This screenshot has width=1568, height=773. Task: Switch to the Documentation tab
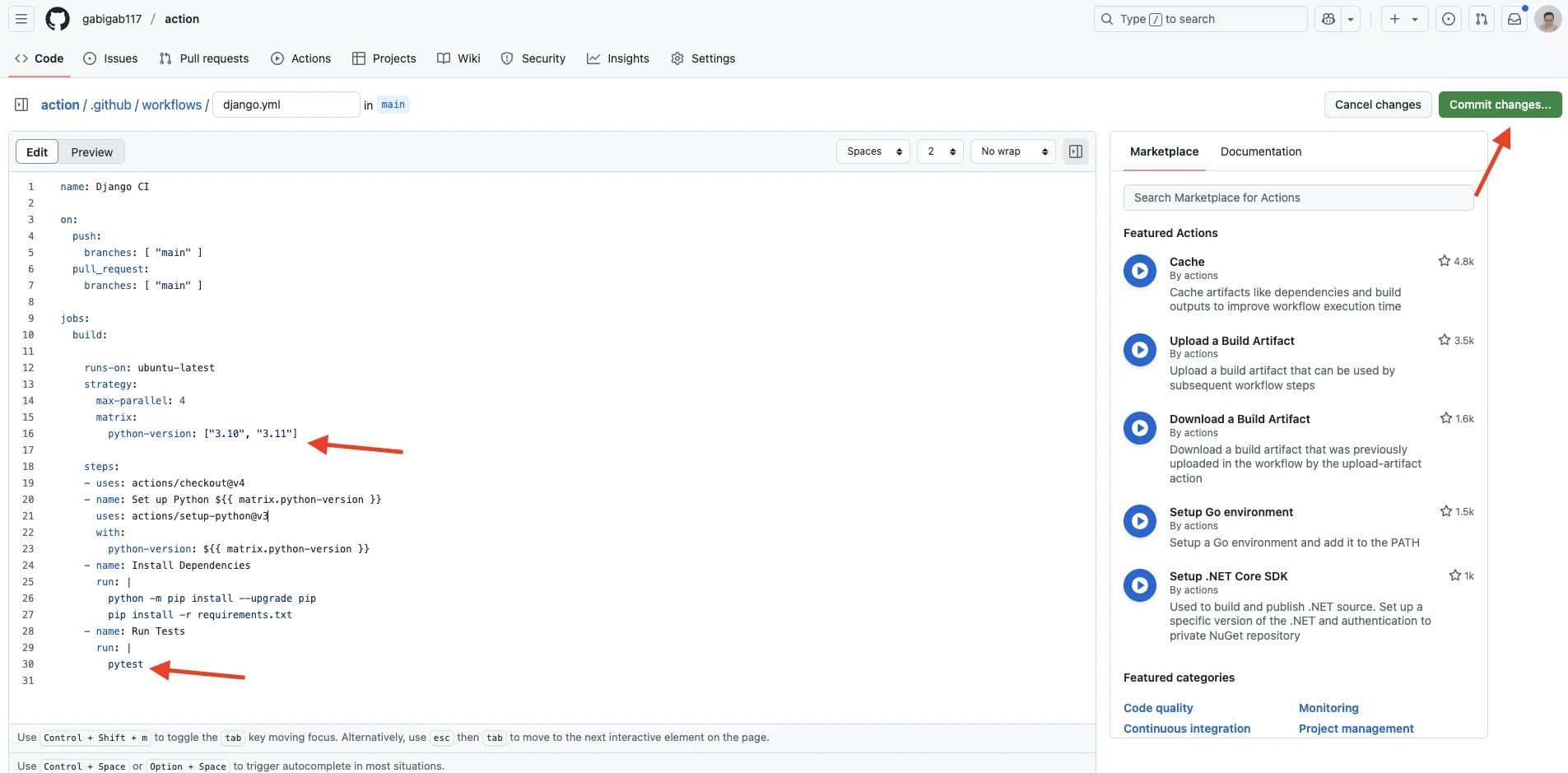[x=1261, y=151]
